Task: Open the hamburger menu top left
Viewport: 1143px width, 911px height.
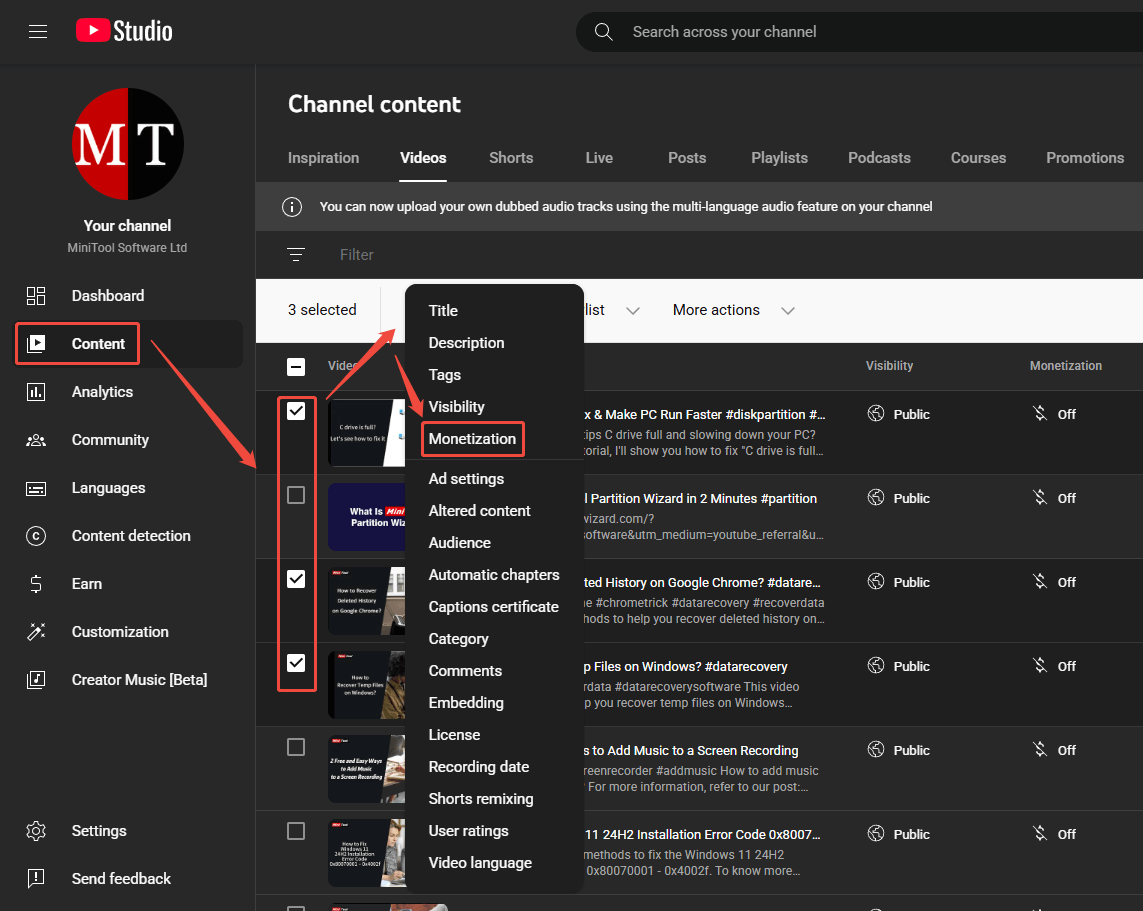Action: click(x=38, y=31)
